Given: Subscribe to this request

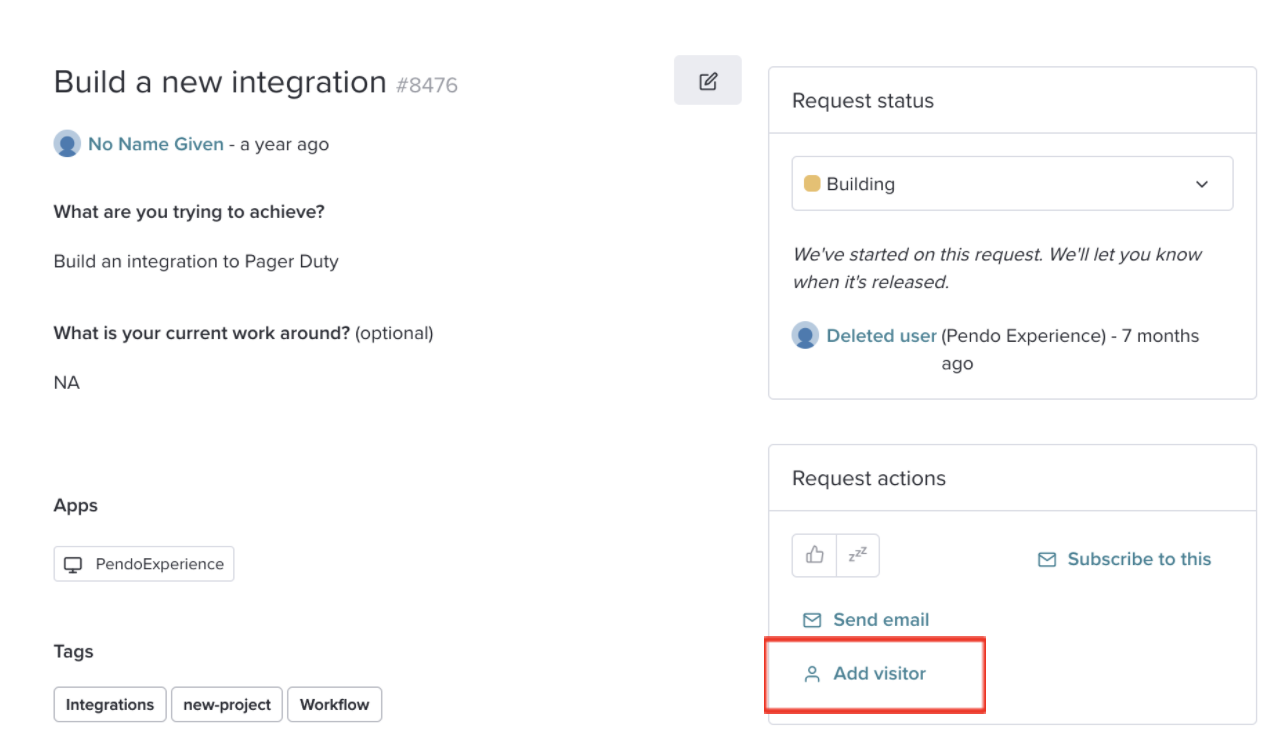Looking at the screenshot, I should tap(1125, 559).
